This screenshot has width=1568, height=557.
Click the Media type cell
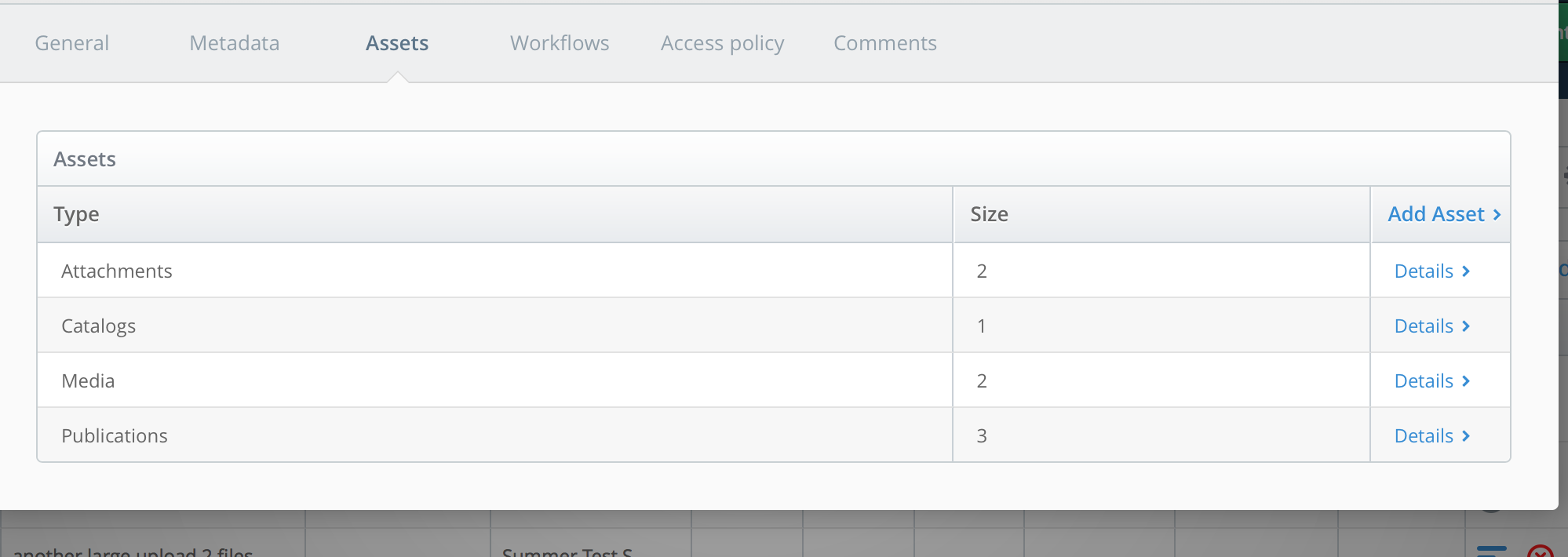point(88,381)
